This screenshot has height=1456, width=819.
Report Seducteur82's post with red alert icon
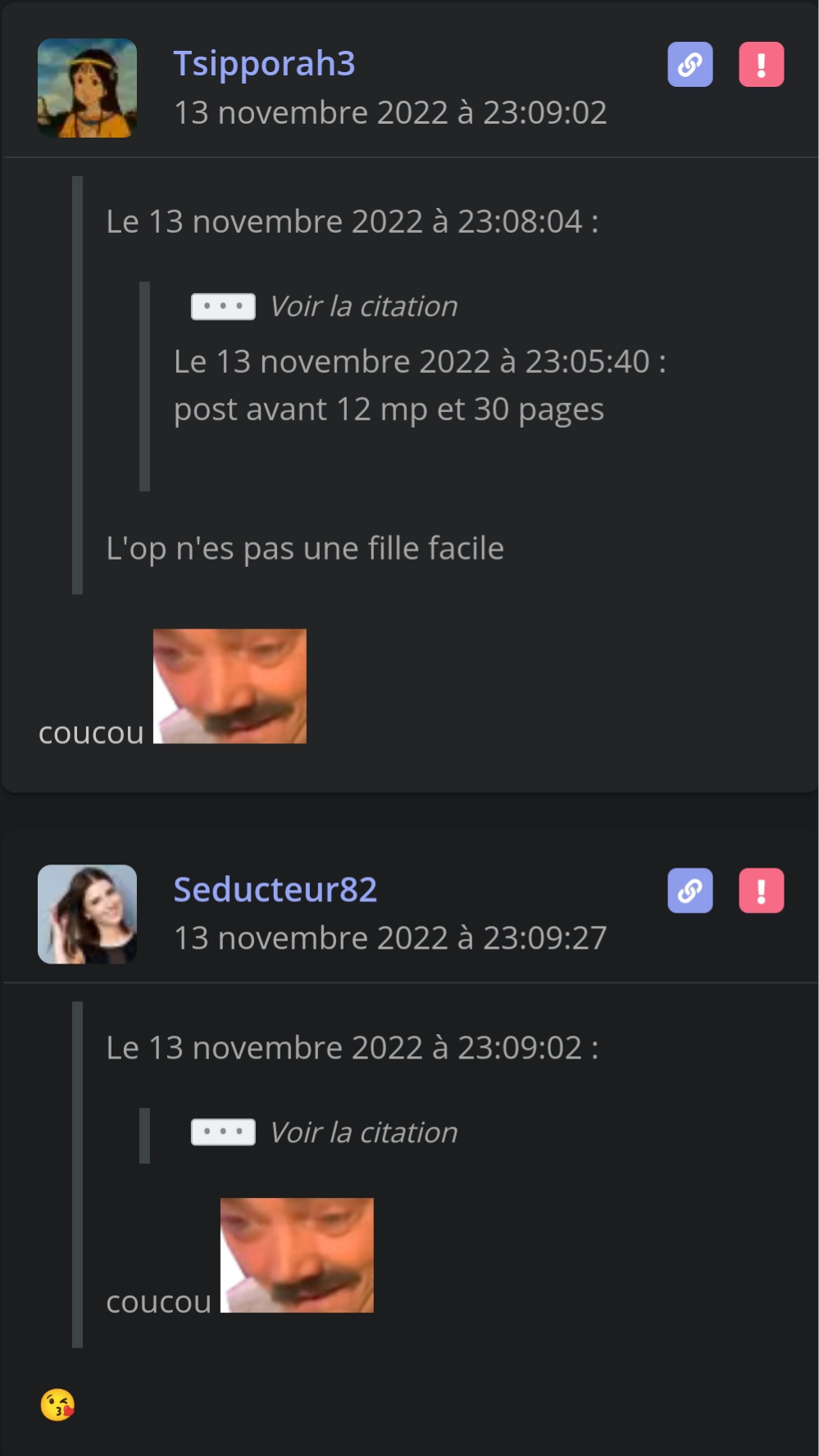pos(761,890)
